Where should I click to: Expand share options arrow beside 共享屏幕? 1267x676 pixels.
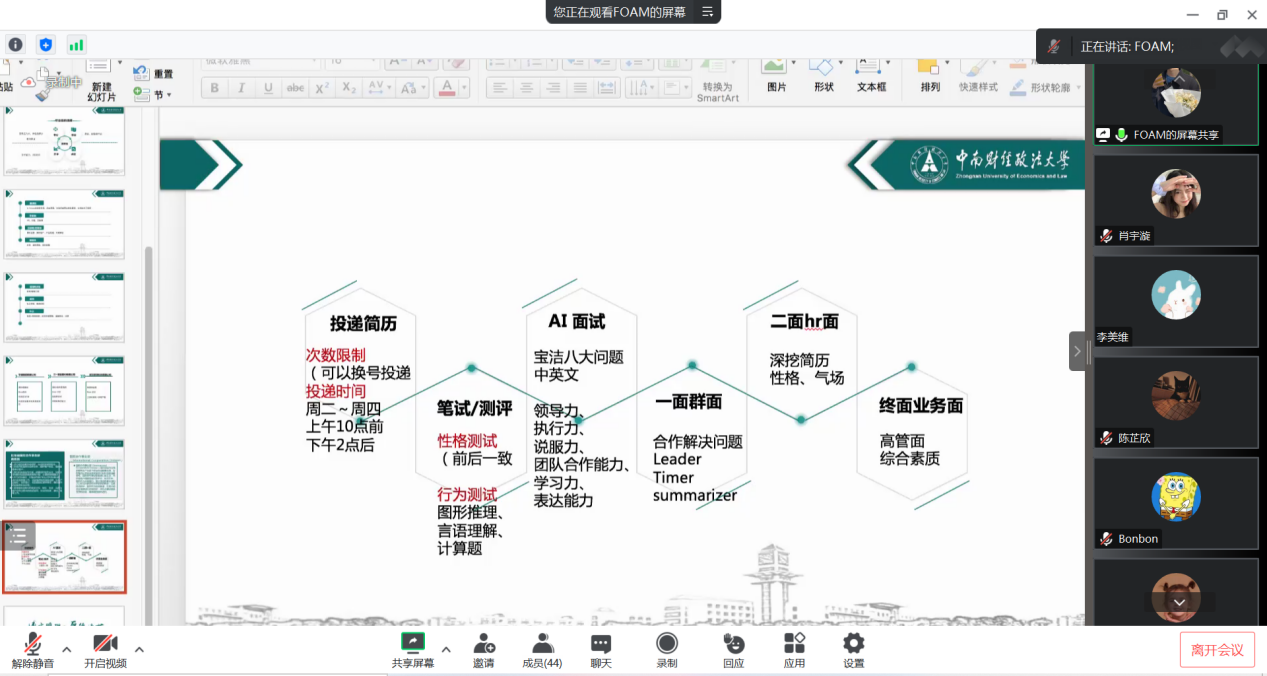coord(446,650)
